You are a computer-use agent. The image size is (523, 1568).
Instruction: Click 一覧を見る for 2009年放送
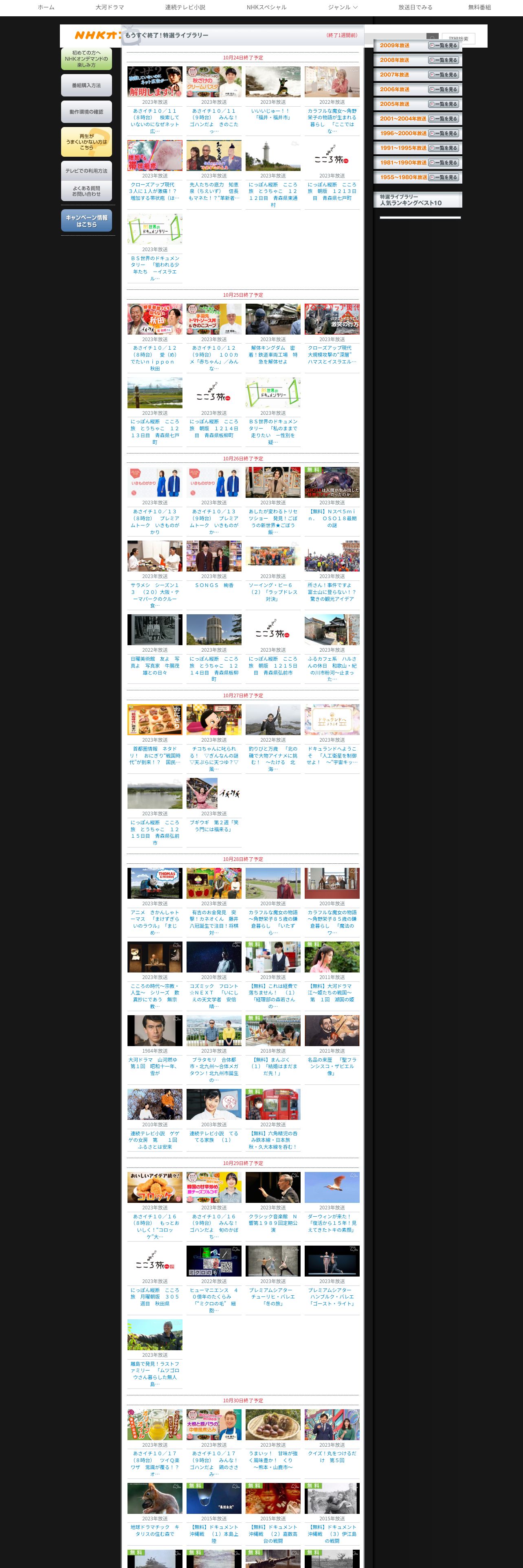pyautogui.click(x=443, y=46)
